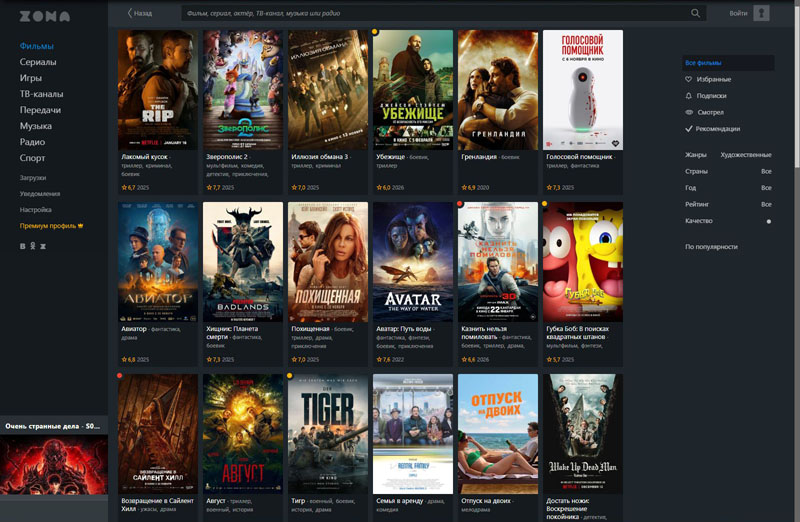Open the VK social network icon
800x522 pixels.
23,245
